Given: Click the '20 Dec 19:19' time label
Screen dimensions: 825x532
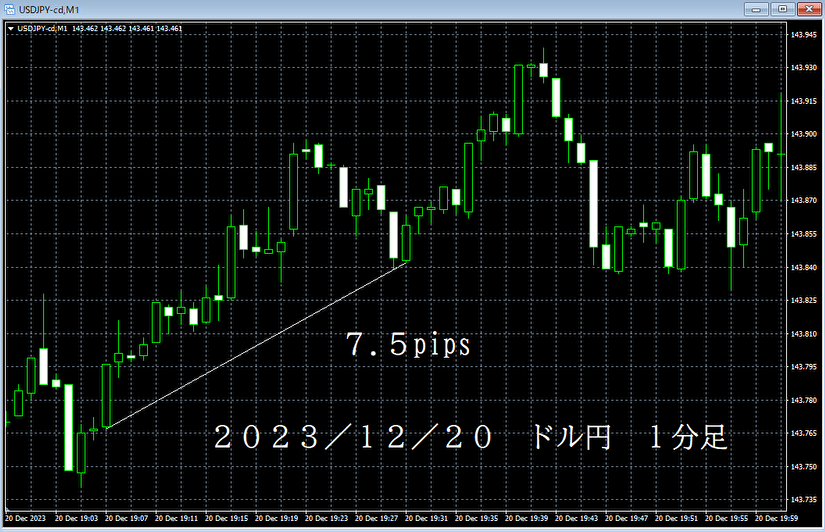Looking at the screenshot, I should tap(276, 518).
